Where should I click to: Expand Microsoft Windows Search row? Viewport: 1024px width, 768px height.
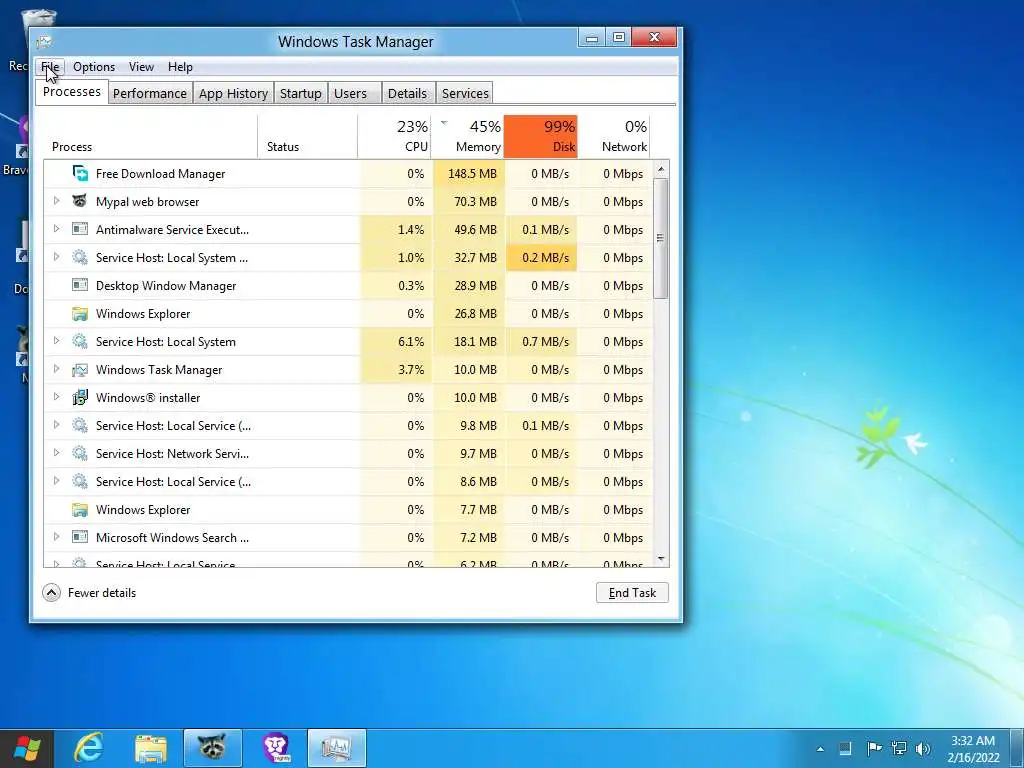(x=56, y=537)
